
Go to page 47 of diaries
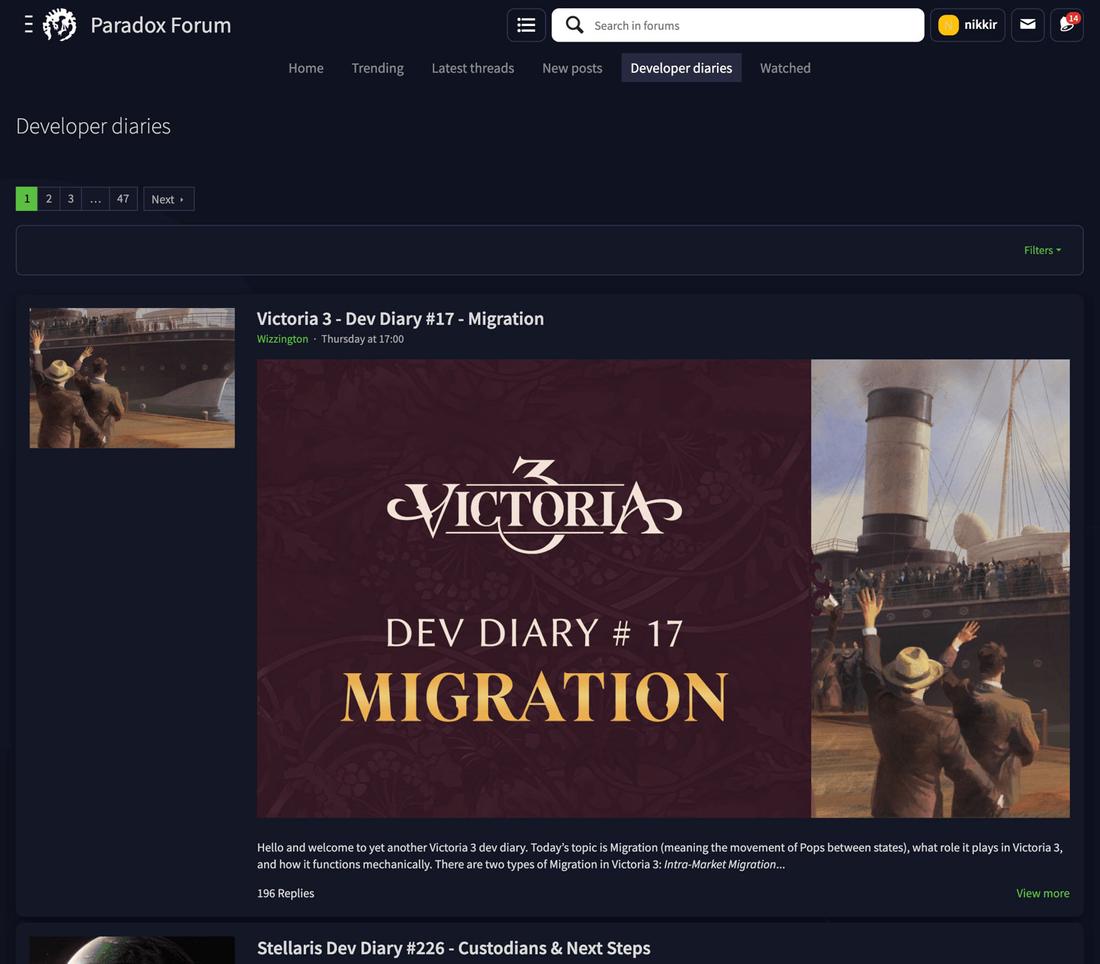pos(123,199)
